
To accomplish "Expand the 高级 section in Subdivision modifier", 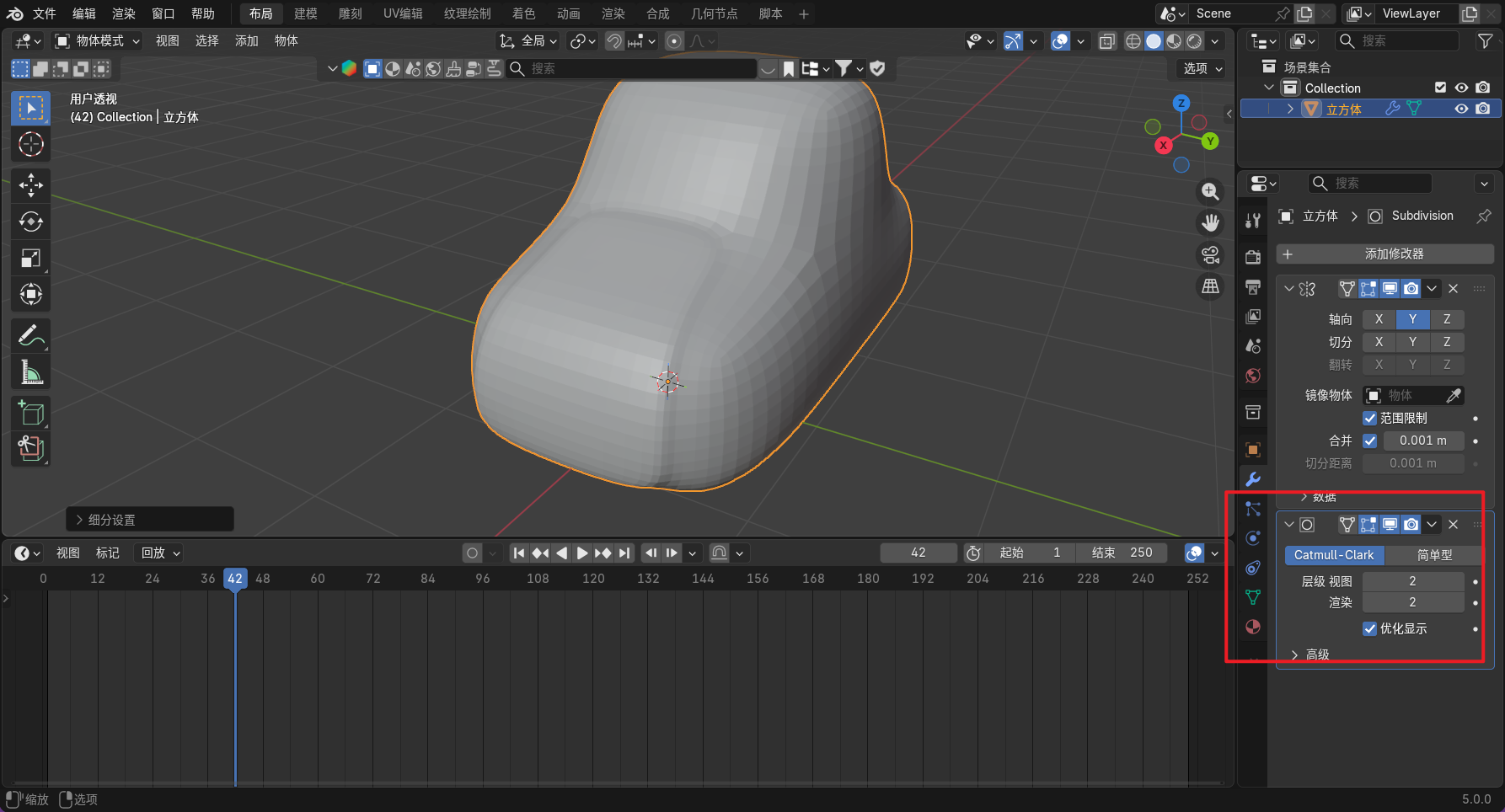I will tap(1310, 654).
